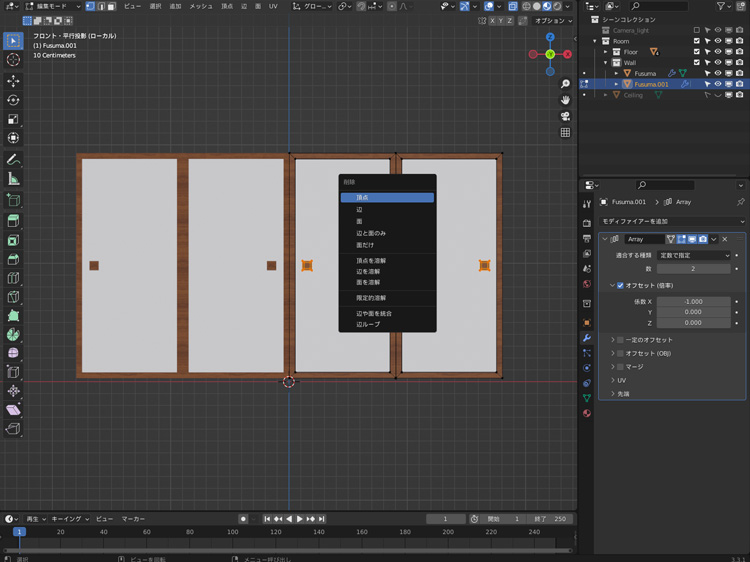Click the pan view hand icon
This screenshot has width=750, height=562.
565,100
